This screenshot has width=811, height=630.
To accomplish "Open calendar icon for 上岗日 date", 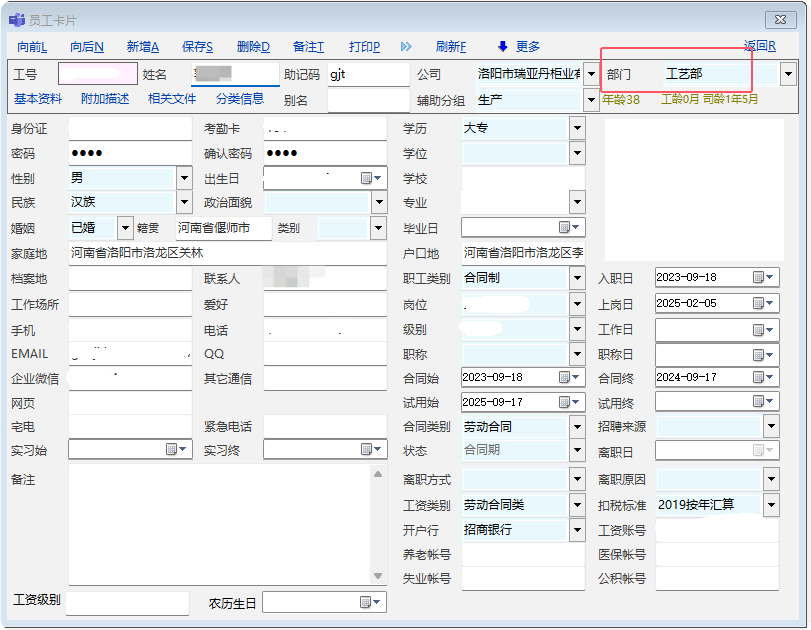I will point(758,303).
